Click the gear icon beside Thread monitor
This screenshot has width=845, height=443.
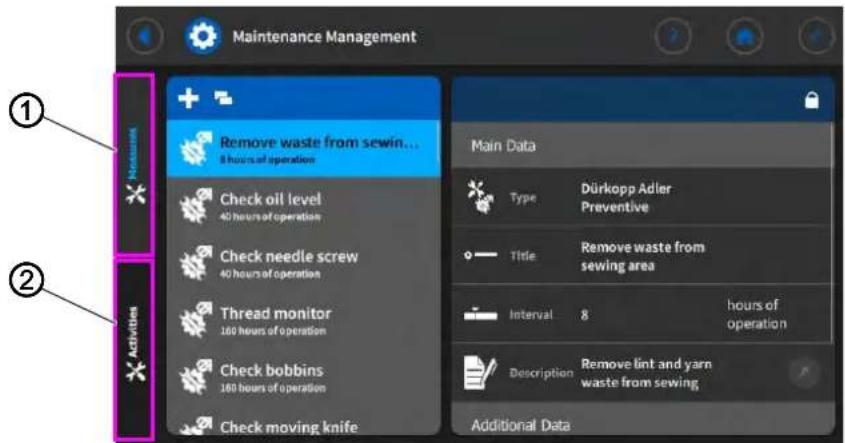[195, 321]
